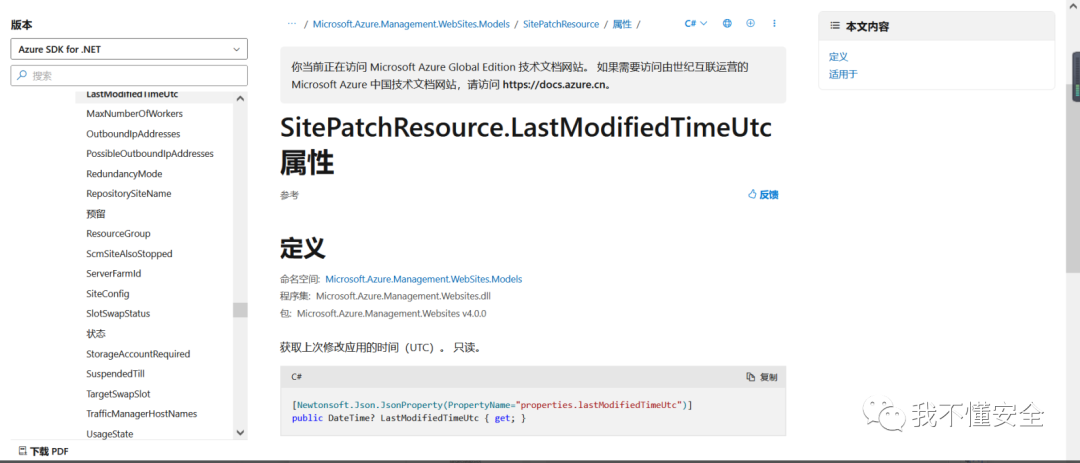Click the 下载 PDF download button
The width and height of the screenshot is (1080, 463).
coord(43,451)
